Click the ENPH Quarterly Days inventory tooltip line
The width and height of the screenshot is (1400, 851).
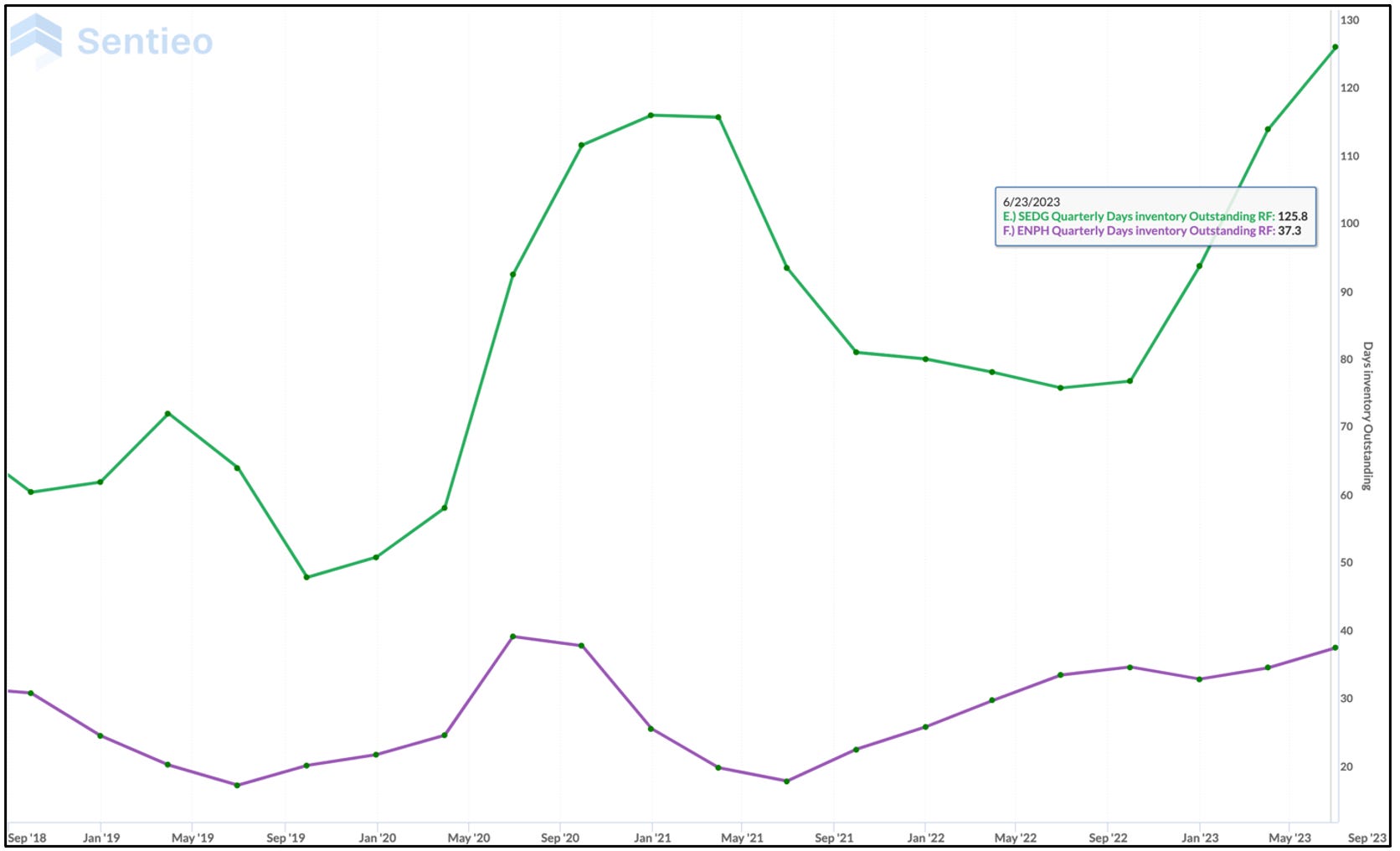pyautogui.click(x=1152, y=230)
